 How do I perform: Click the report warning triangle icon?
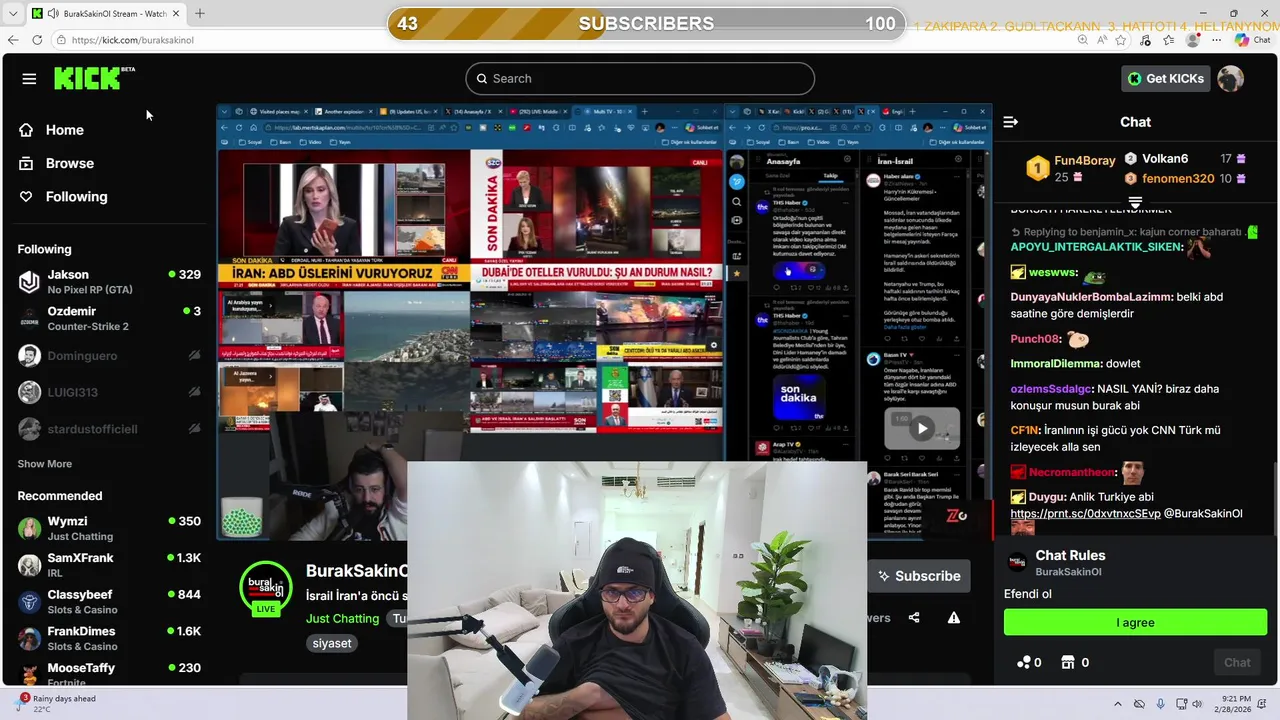[x=954, y=618]
